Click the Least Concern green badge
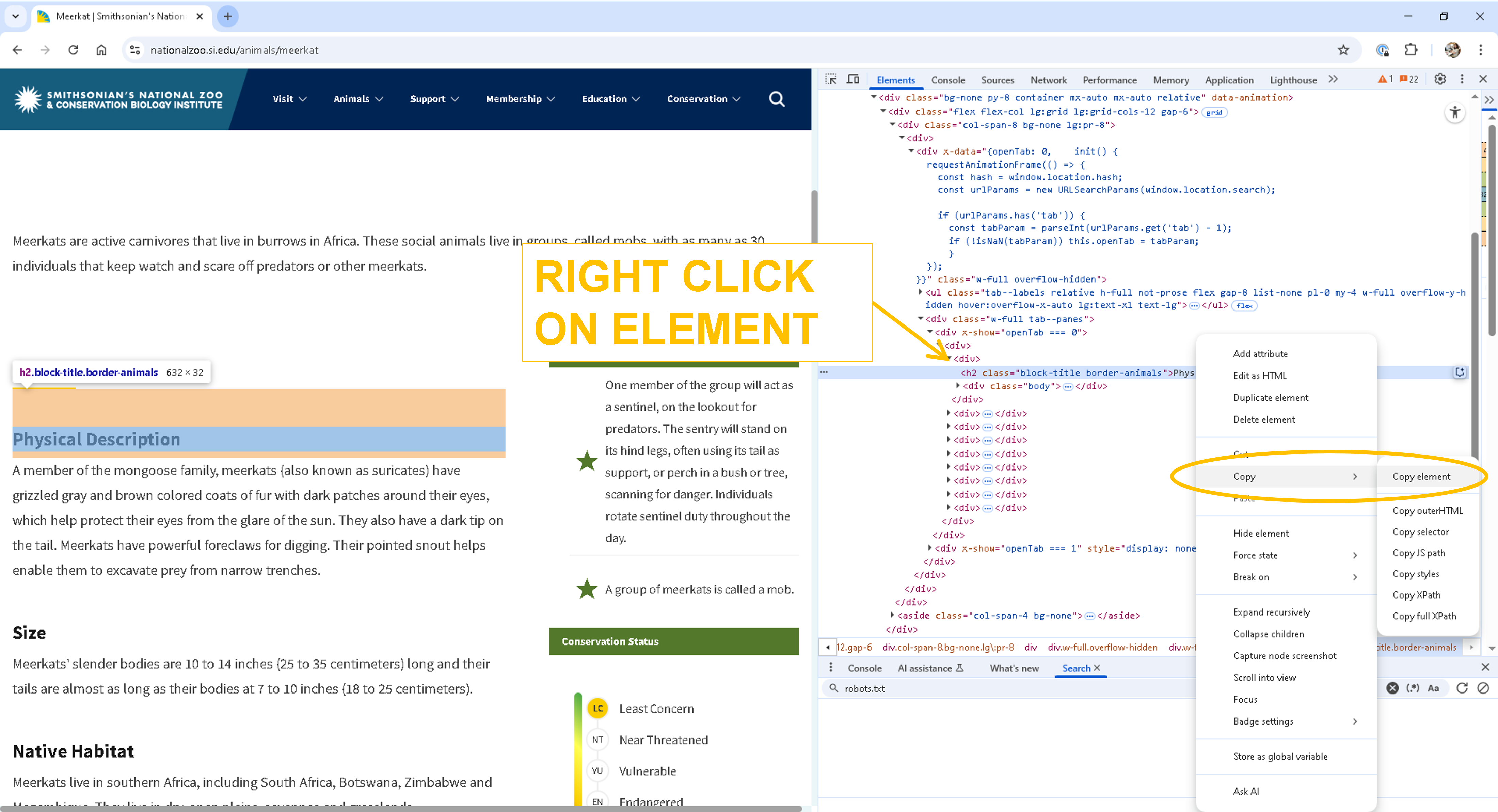 coord(599,708)
